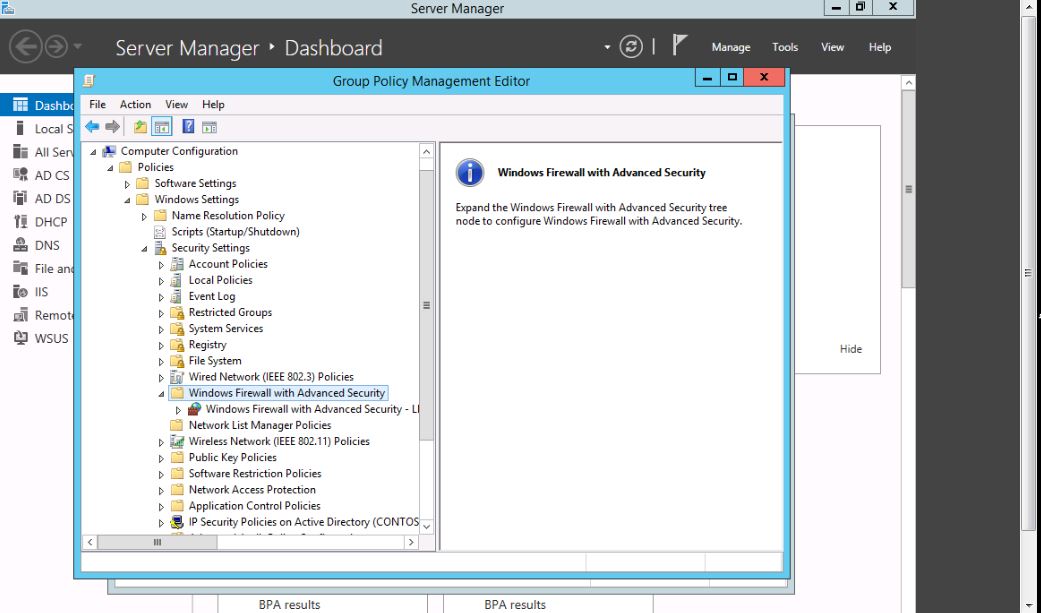
Task: Expand Wired Network (IEEE 802.3) Policies
Action: click(x=161, y=377)
